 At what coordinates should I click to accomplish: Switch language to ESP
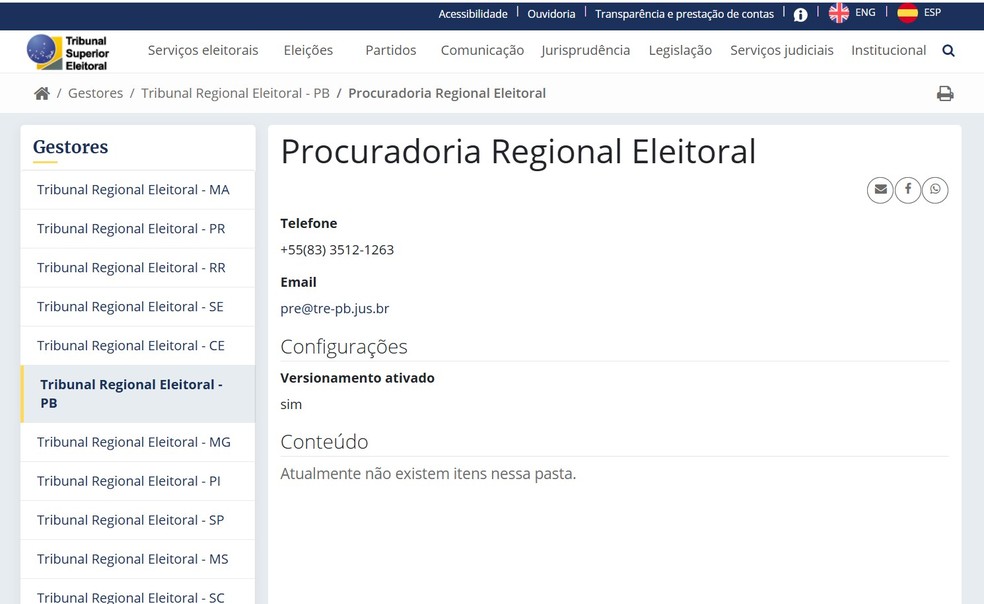(932, 13)
